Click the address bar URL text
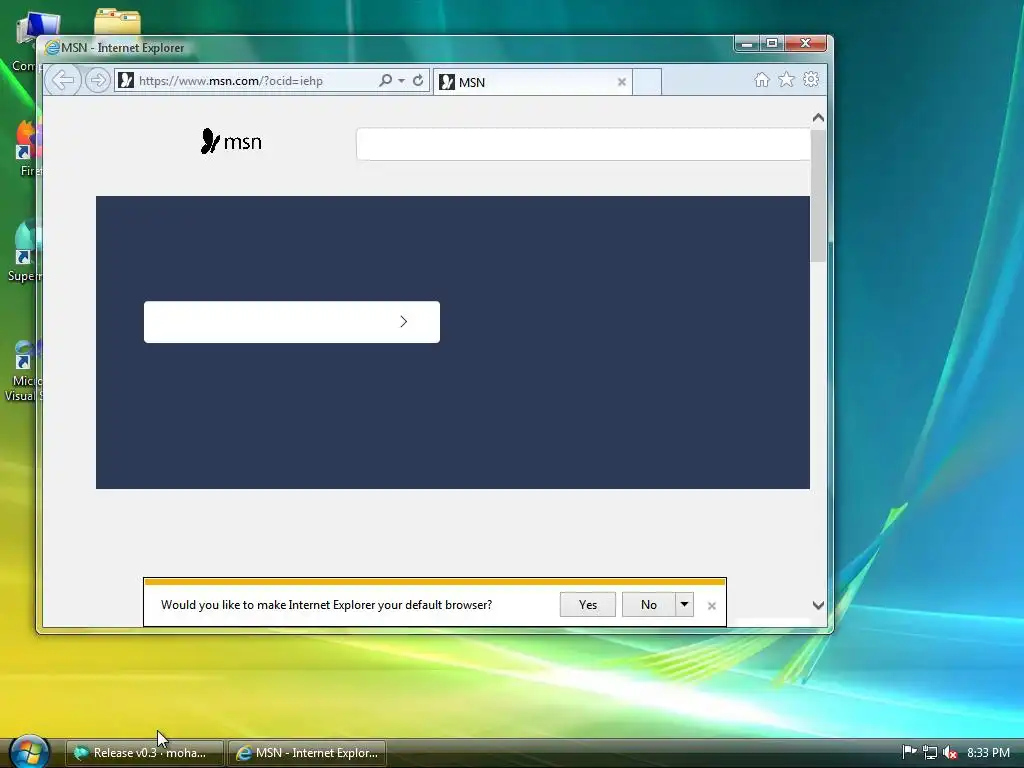Viewport: 1024px width, 768px height. (x=231, y=81)
